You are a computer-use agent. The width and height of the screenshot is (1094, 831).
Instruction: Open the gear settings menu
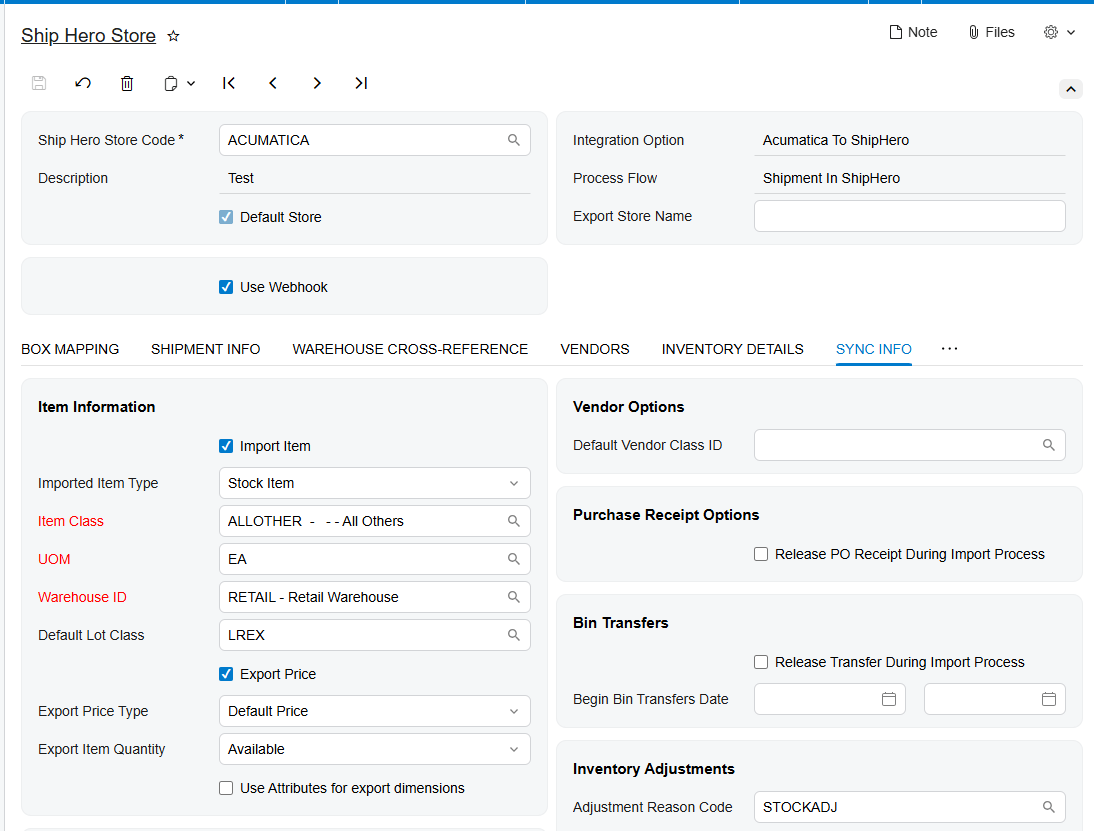point(1059,32)
